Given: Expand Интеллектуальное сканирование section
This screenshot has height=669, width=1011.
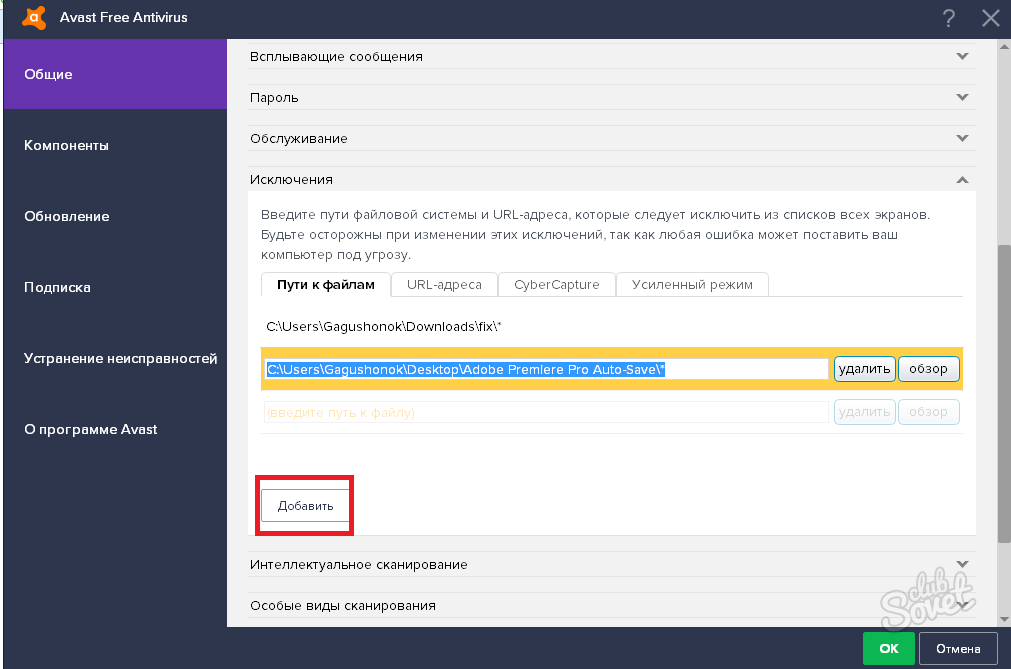Looking at the screenshot, I should coord(962,564).
